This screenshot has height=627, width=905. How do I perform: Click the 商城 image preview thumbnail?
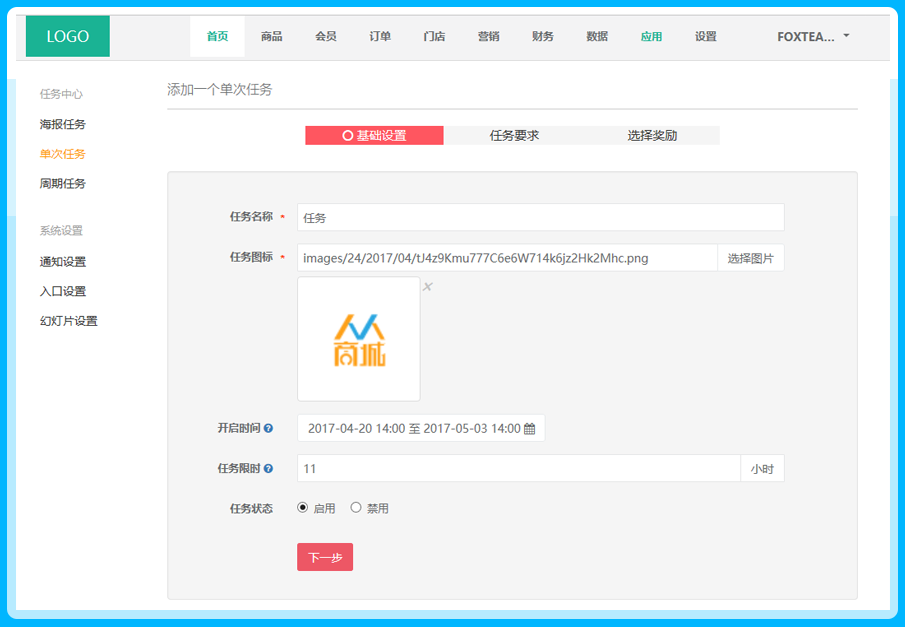pyautogui.click(x=359, y=339)
